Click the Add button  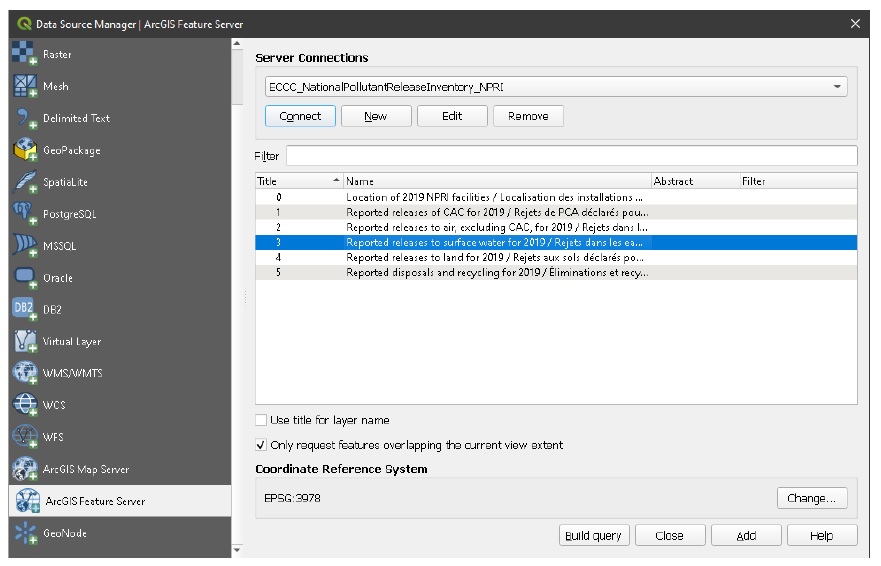(x=746, y=536)
